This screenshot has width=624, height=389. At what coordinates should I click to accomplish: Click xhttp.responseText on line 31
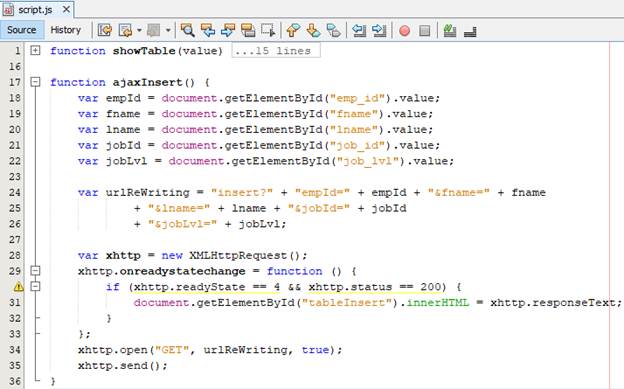[x=553, y=303]
